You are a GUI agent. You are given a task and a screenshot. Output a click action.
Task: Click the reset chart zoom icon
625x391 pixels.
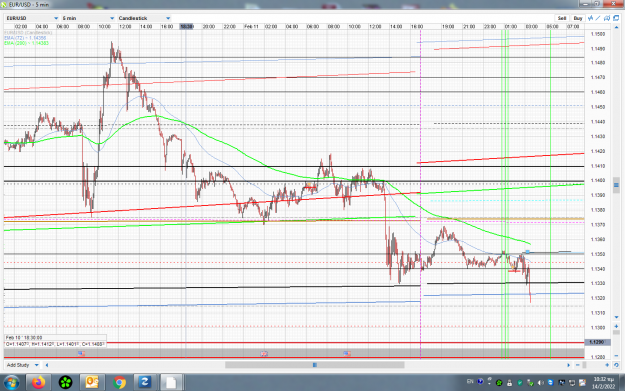tap(616, 365)
